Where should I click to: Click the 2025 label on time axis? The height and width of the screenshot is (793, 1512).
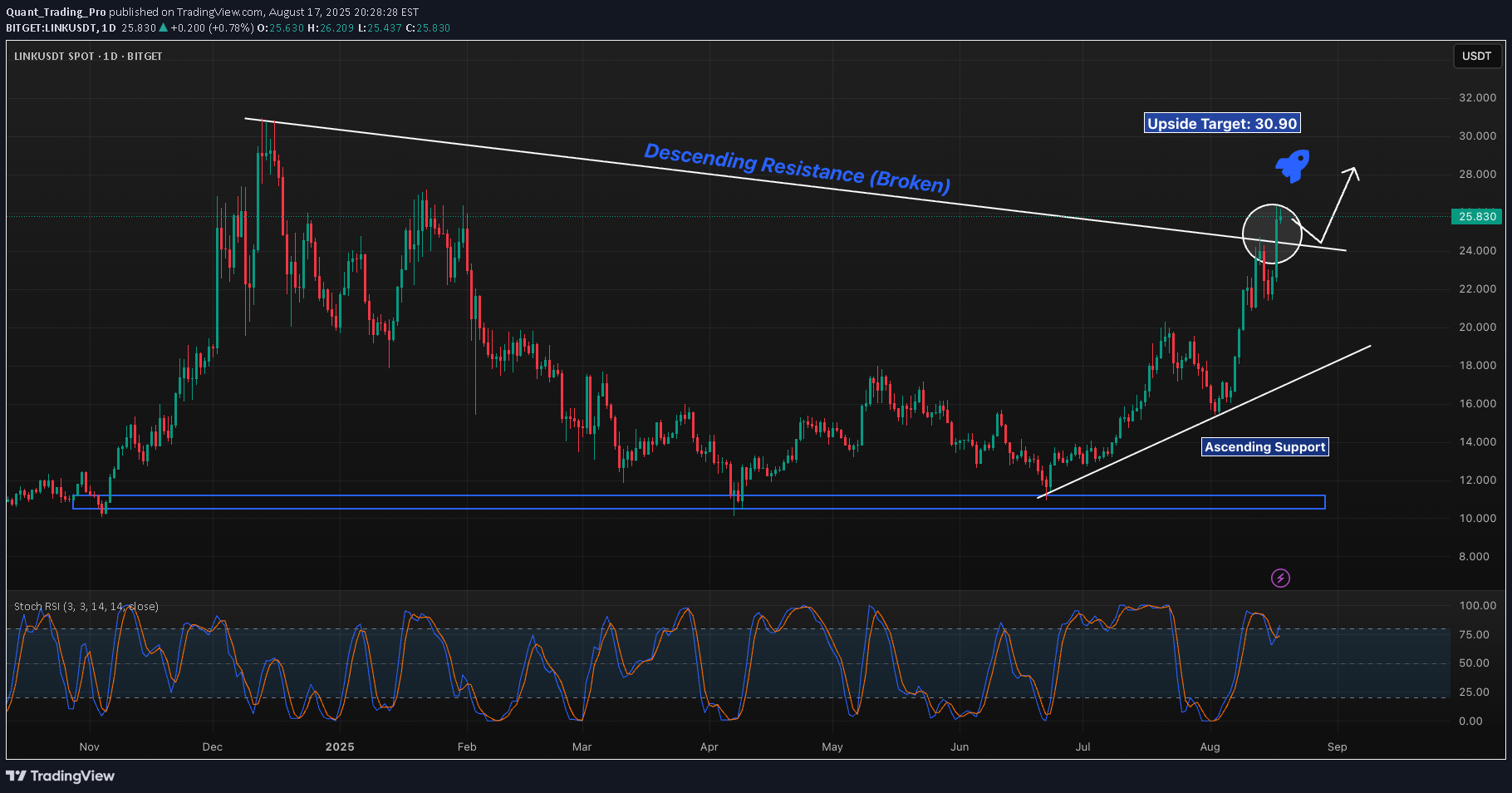tap(340, 746)
